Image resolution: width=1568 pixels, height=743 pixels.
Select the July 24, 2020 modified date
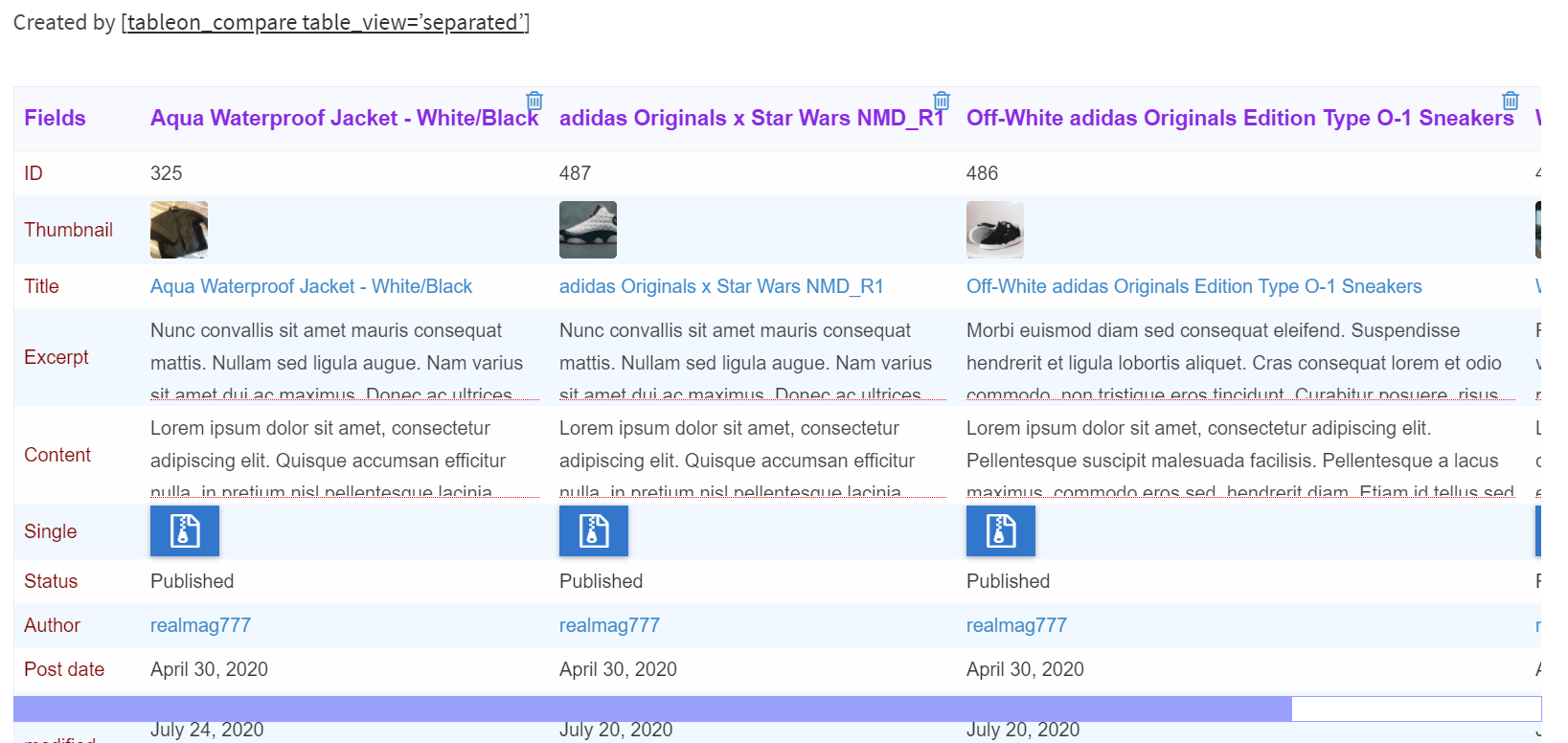click(207, 730)
